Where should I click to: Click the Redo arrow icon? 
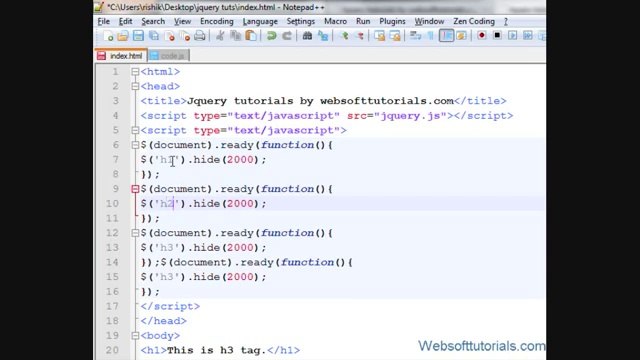[287, 36]
